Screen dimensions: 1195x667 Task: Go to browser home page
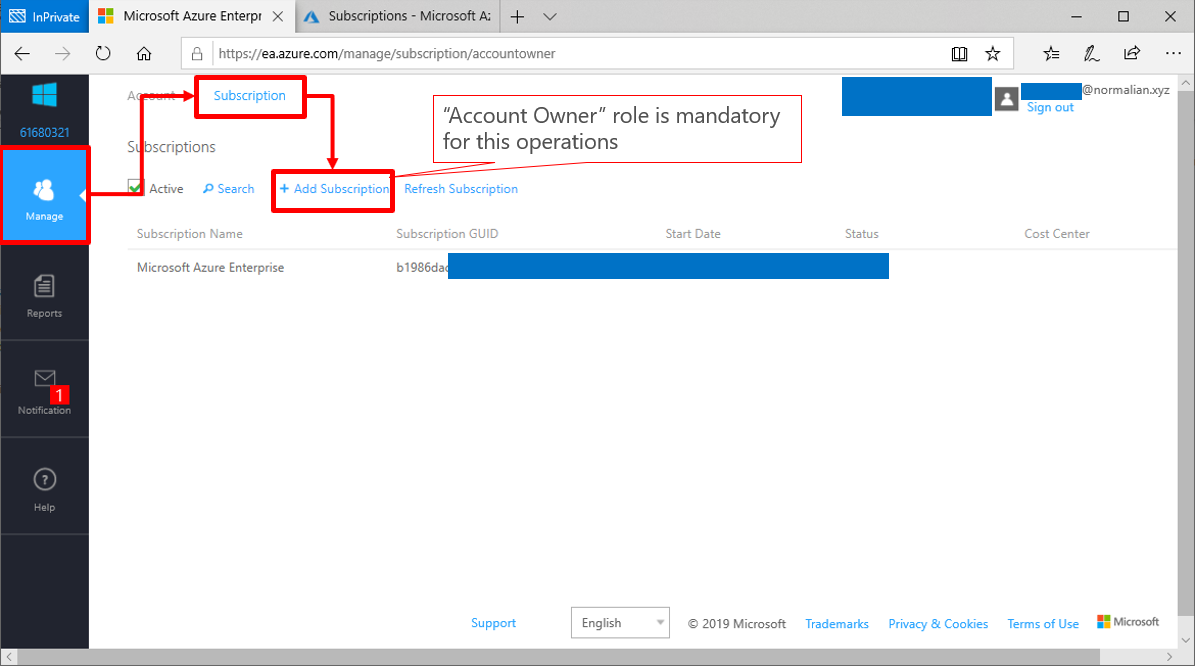pyautogui.click(x=143, y=53)
